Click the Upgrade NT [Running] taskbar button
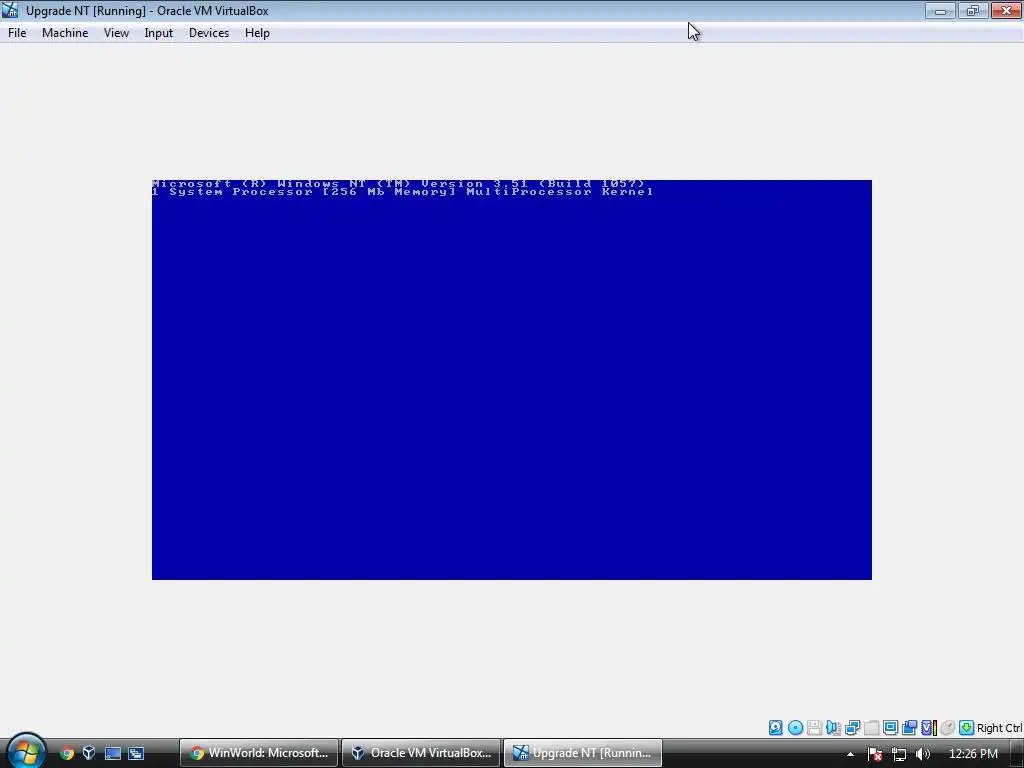Viewport: 1024px width, 768px height. click(583, 753)
